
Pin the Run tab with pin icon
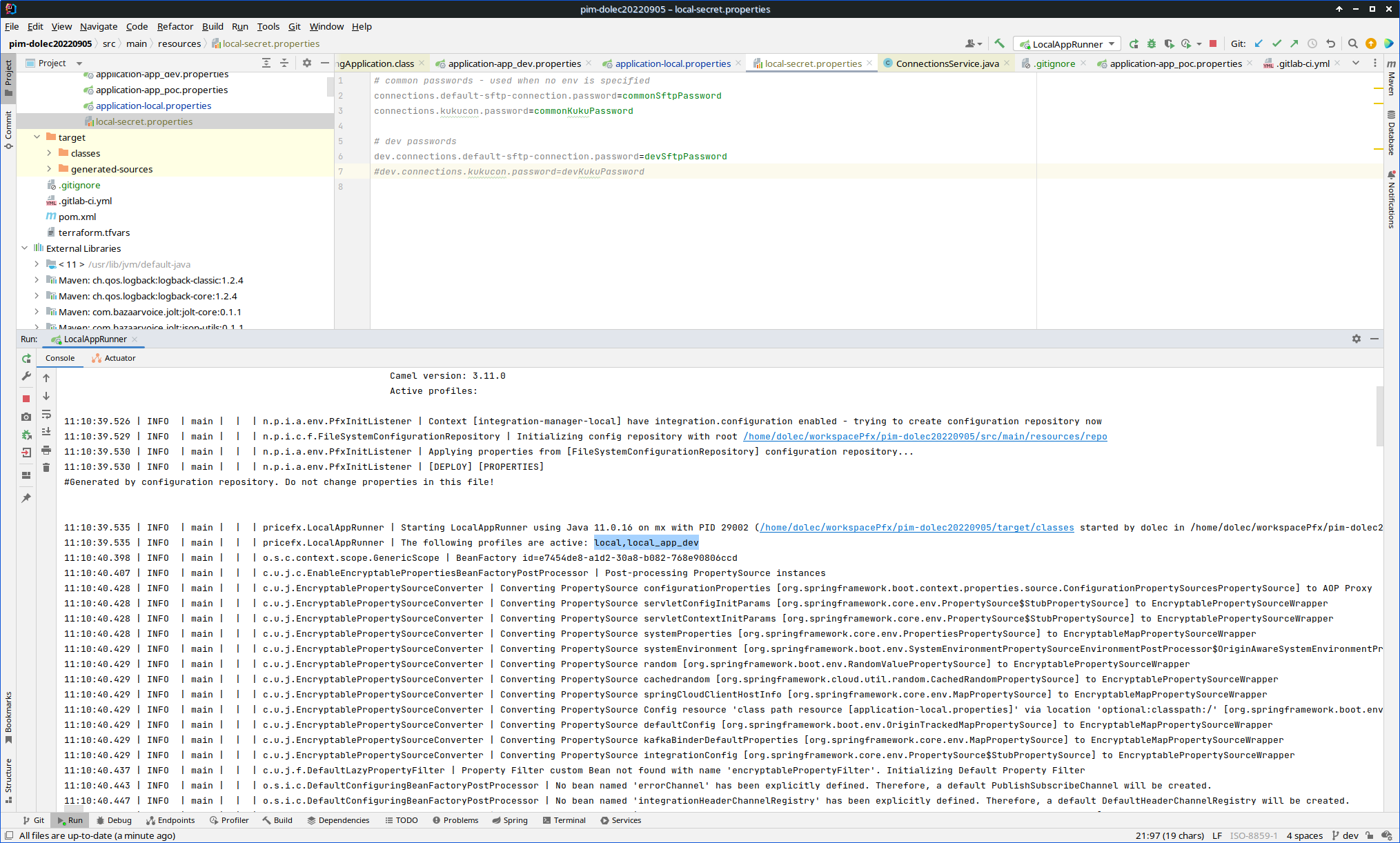(26, 498)
